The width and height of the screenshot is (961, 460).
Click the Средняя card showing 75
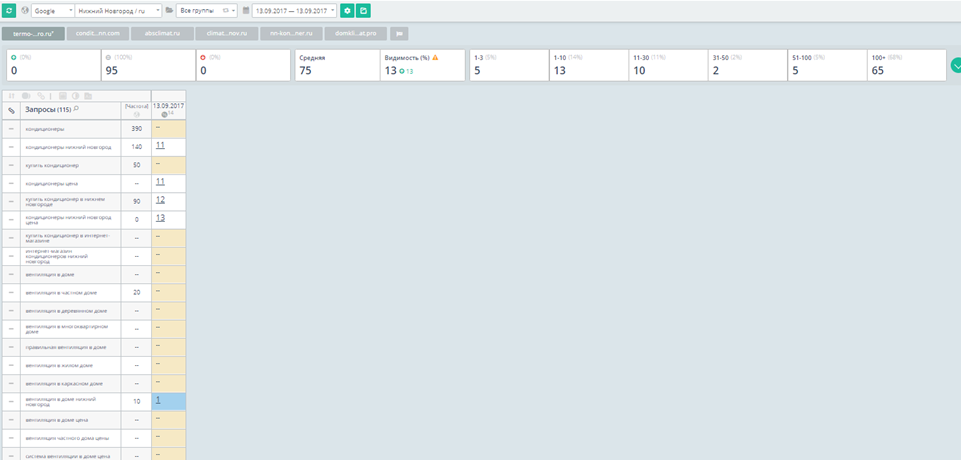pos(337,65)
